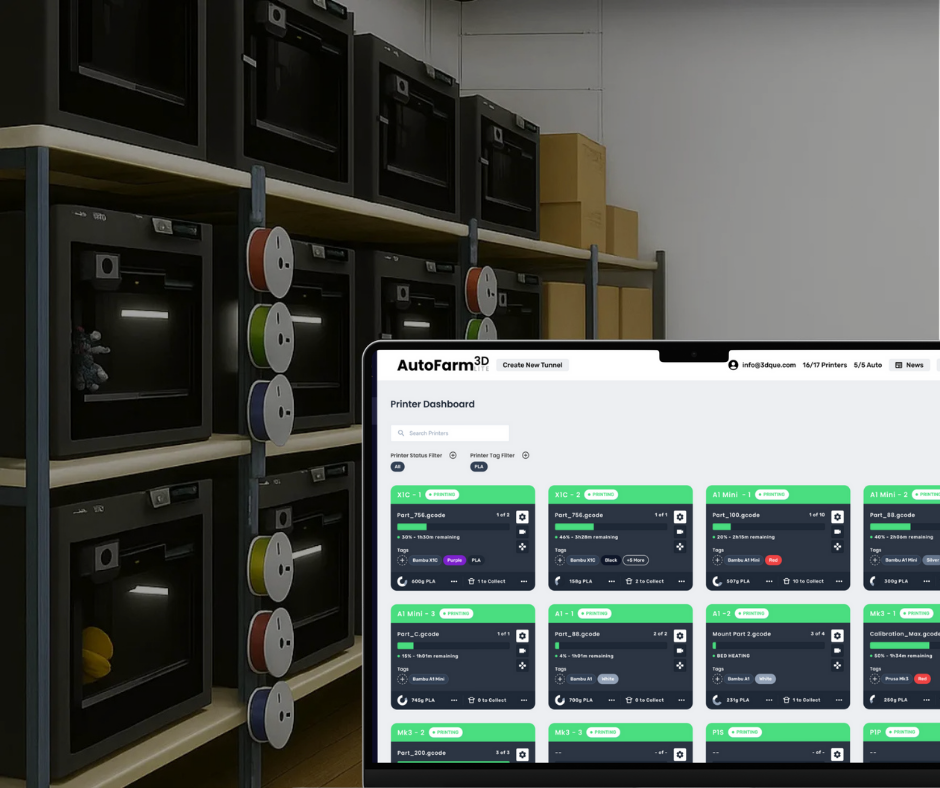Image resolution: width=940 pixels, height=788 pixels.
Task: Add a tag to A1 - 1 printer
Action: point(560,679)
